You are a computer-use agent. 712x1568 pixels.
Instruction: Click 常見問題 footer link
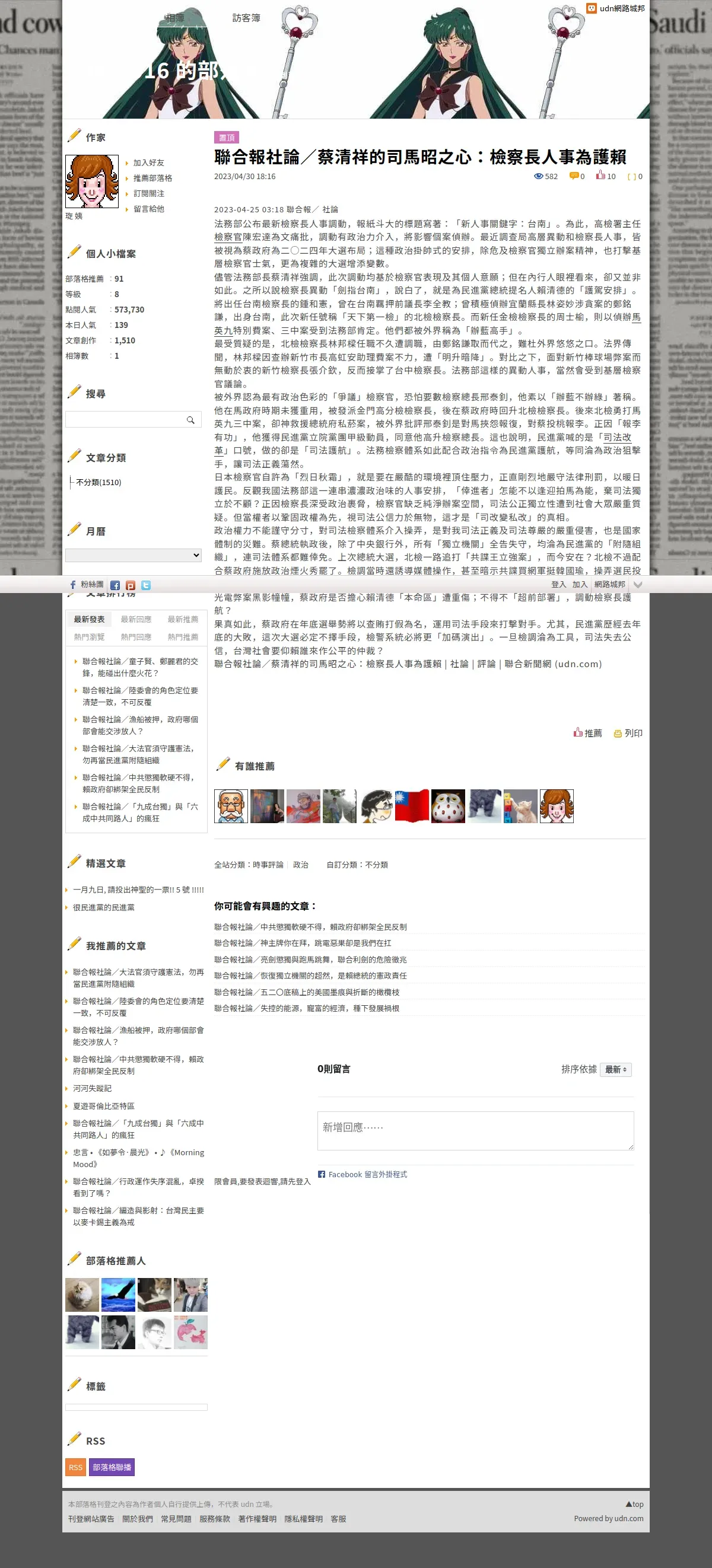(x=176, y=1519)
